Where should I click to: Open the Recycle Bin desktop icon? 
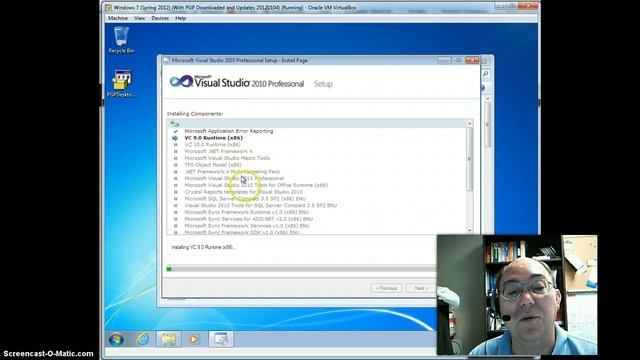point(121,40)
